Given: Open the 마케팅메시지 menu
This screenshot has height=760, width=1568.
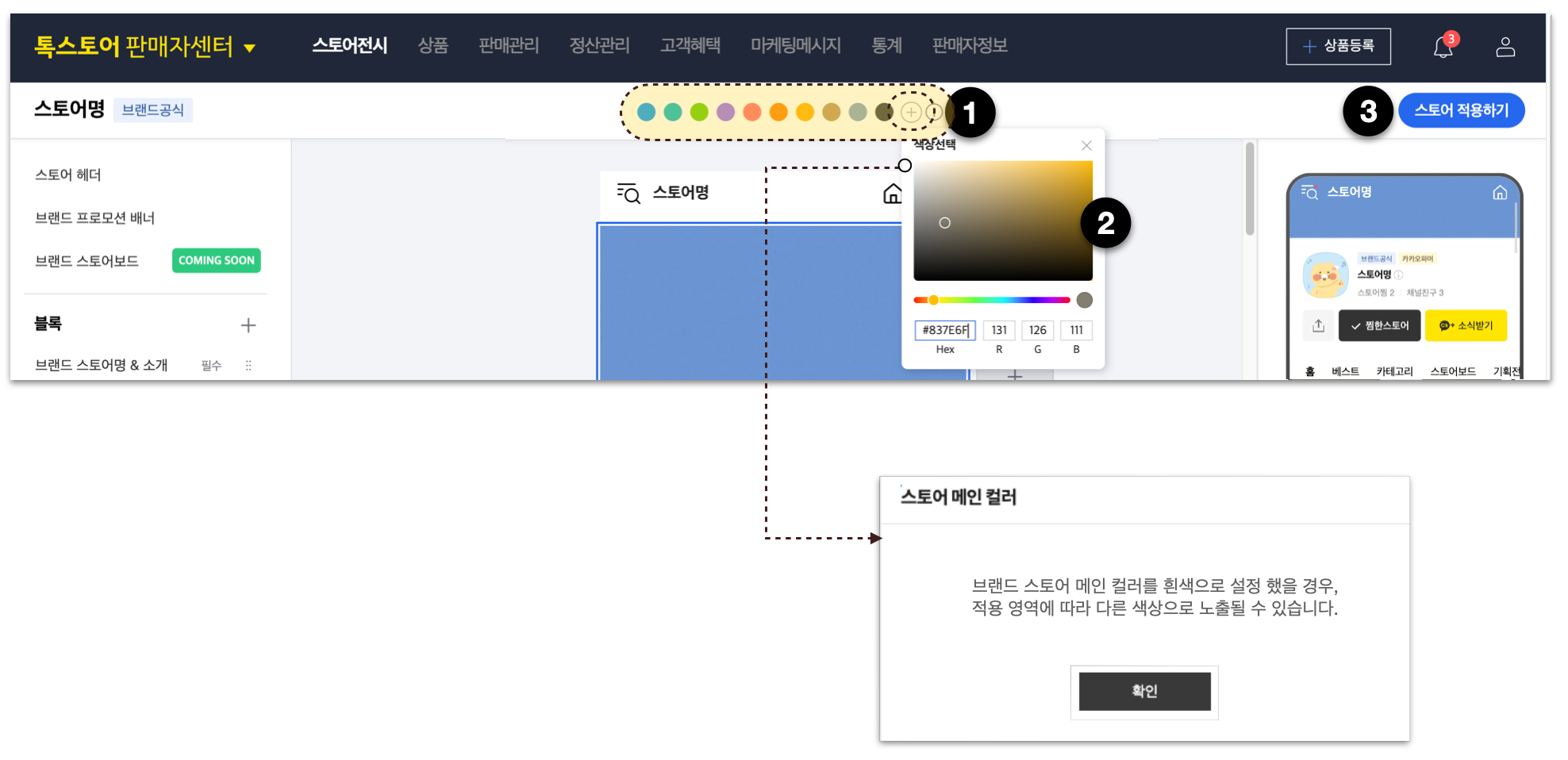Looking at the screenshot, I should click(x=795, y=46).
